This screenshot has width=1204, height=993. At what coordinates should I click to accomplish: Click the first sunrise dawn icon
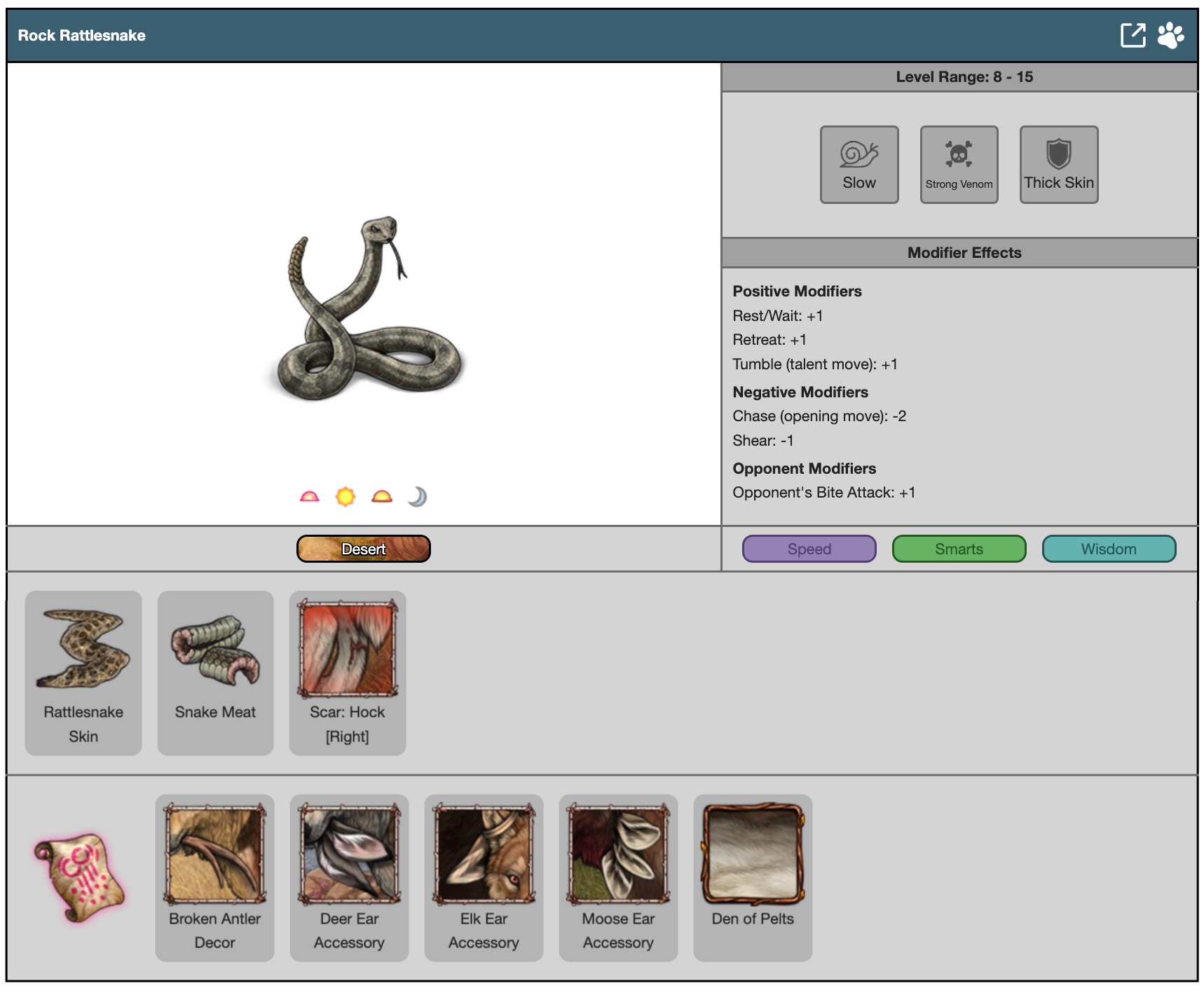click(x=309, y=497)
